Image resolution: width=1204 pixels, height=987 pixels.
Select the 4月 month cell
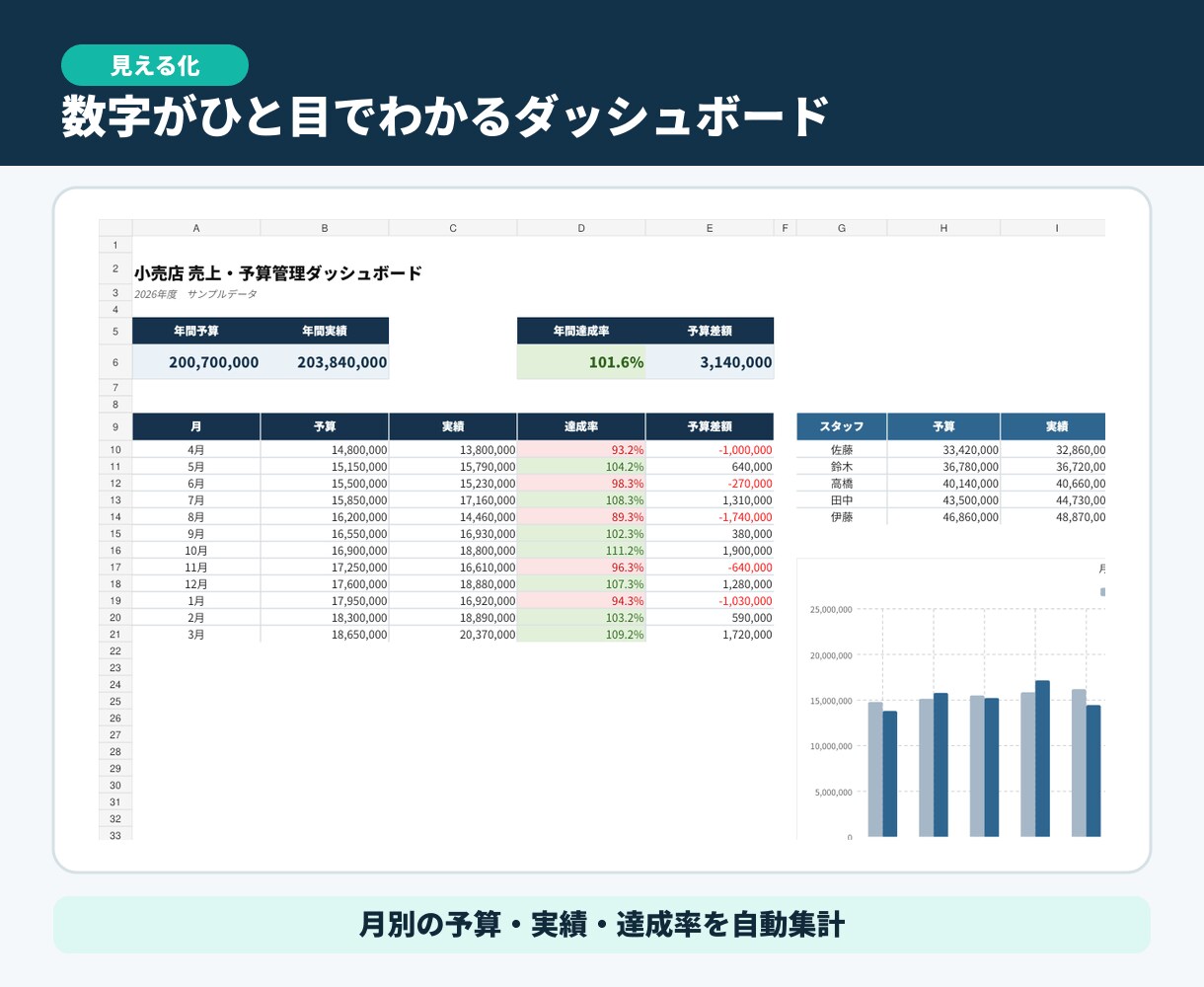[x=196, y=450]
